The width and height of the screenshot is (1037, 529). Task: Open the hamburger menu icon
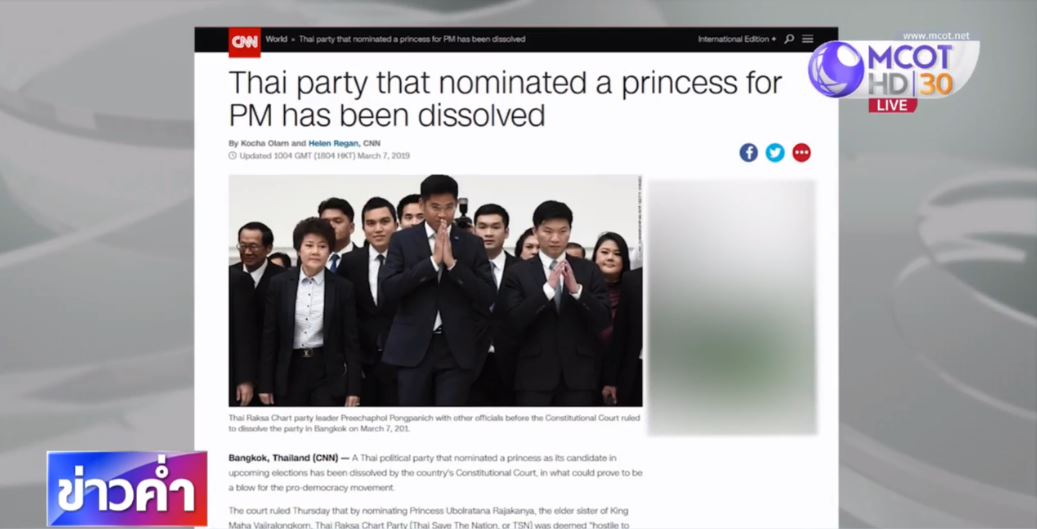tap(808, 39)
